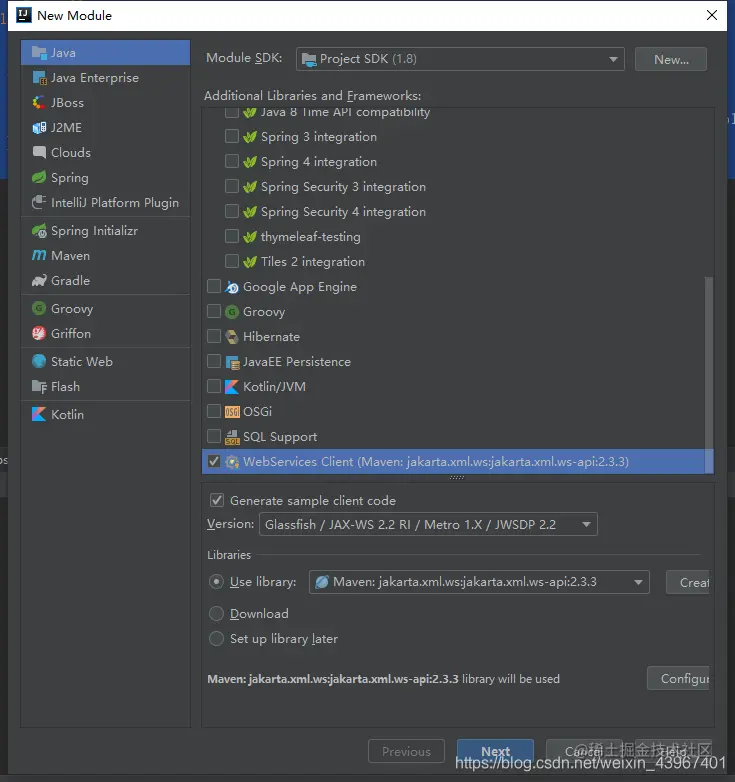Click the IntelliJ Platform Plugin icon
Screen dimensions: 735x782
(39, 202)
